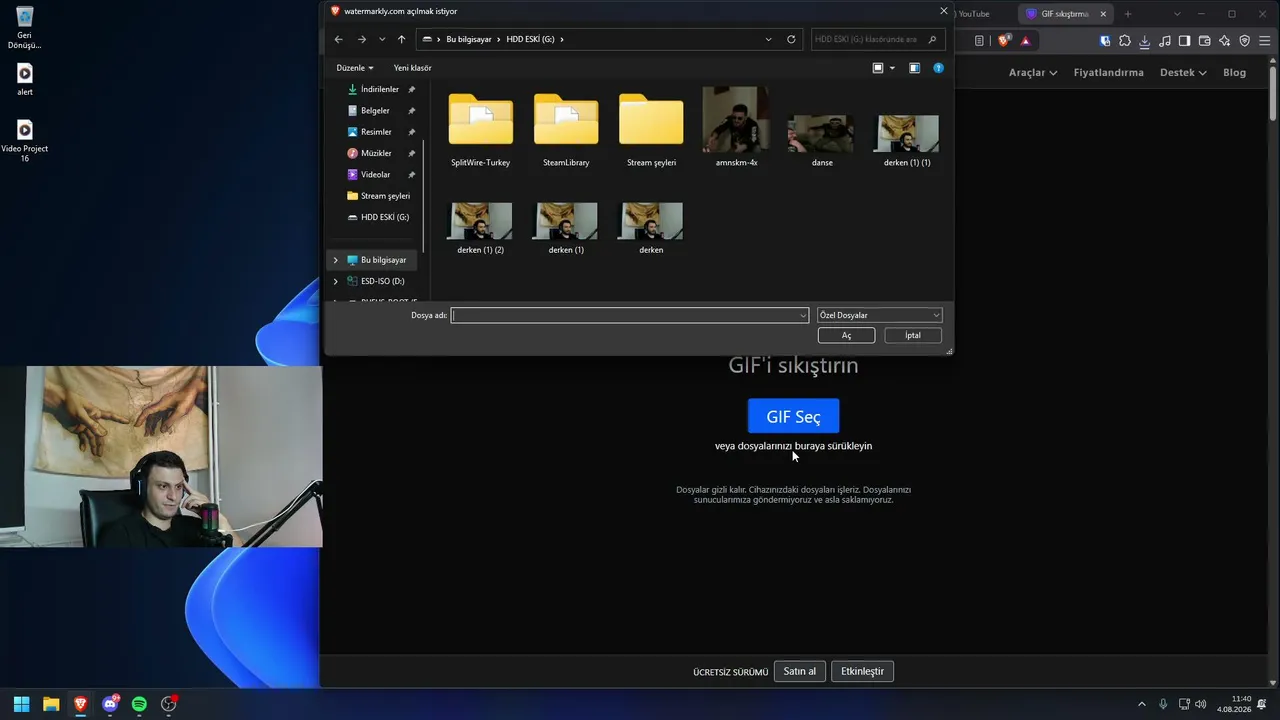
Task: Open the view options dropdown arrow
Action: coord(892,68)
